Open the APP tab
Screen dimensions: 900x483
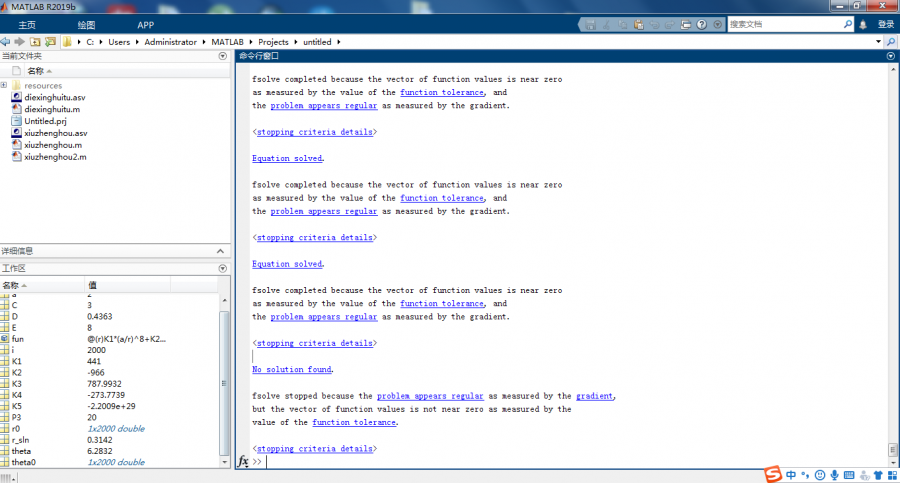146,24
